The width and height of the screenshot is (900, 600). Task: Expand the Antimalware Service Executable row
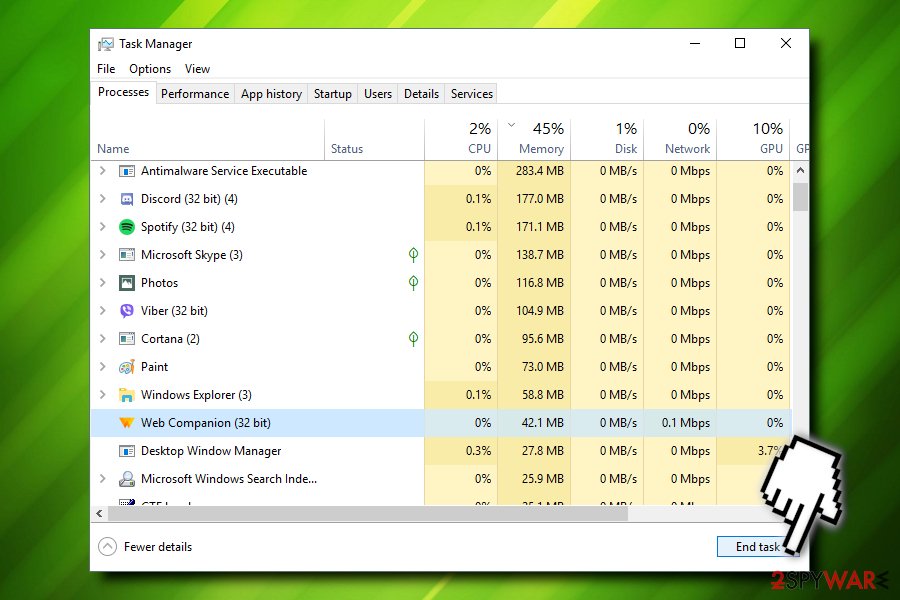pos(103,171)
